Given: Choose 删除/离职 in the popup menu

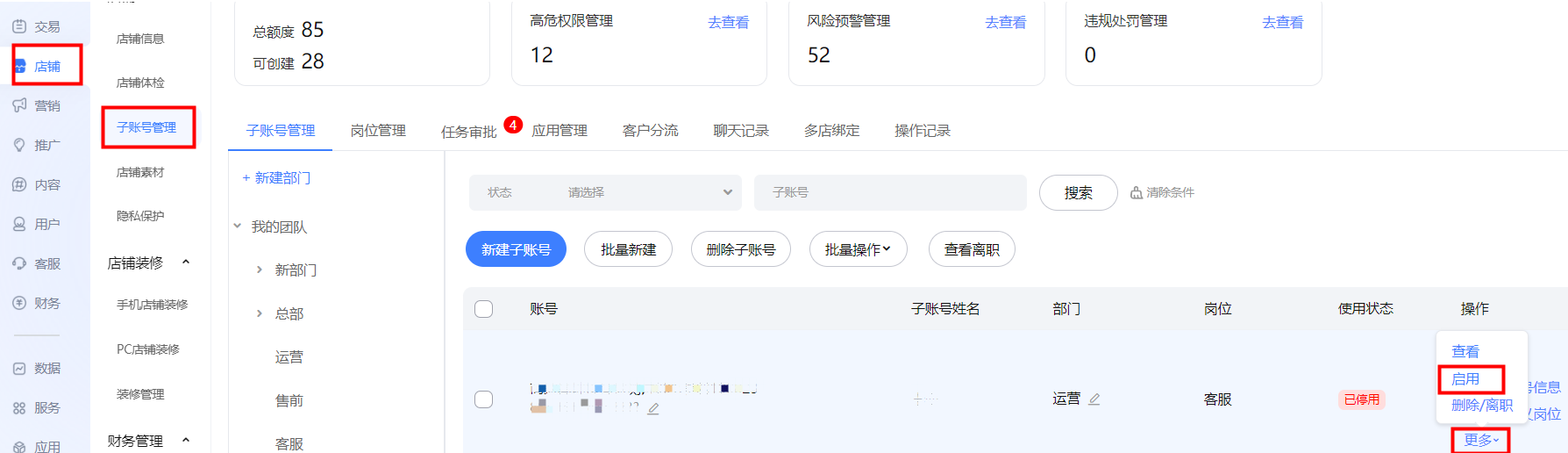Looking at the screenshot, I should click(x=1482, y=405).
